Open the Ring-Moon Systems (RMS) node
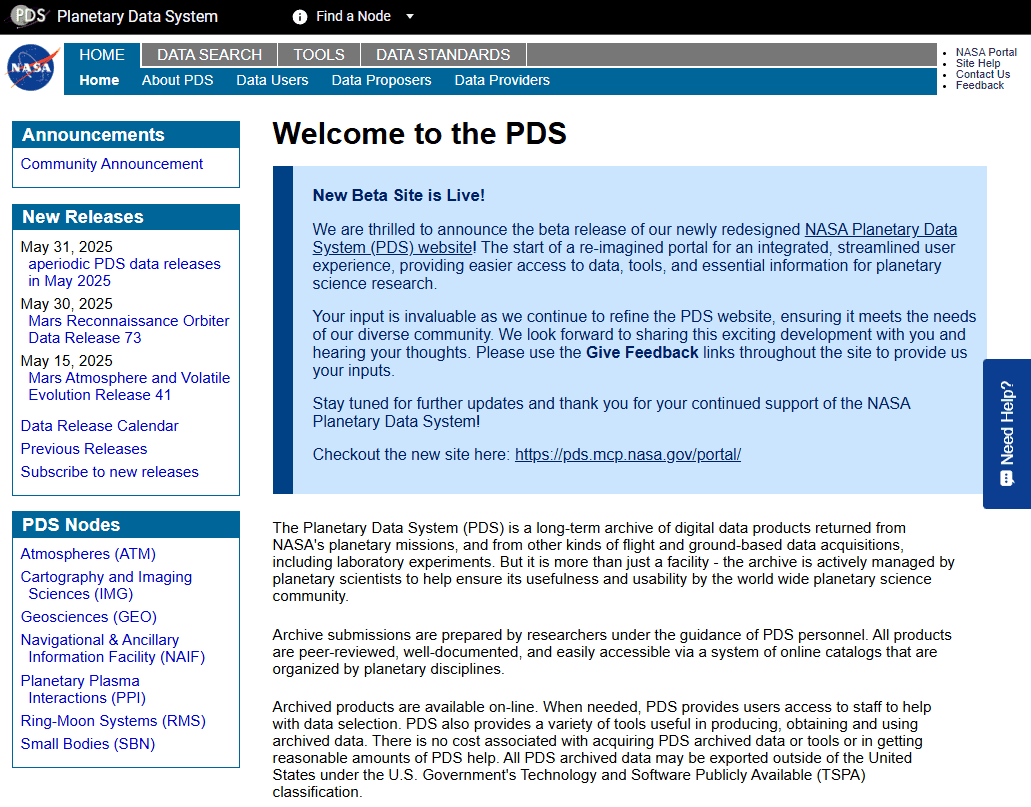1031x807 pixels. [x=113, y=721]
